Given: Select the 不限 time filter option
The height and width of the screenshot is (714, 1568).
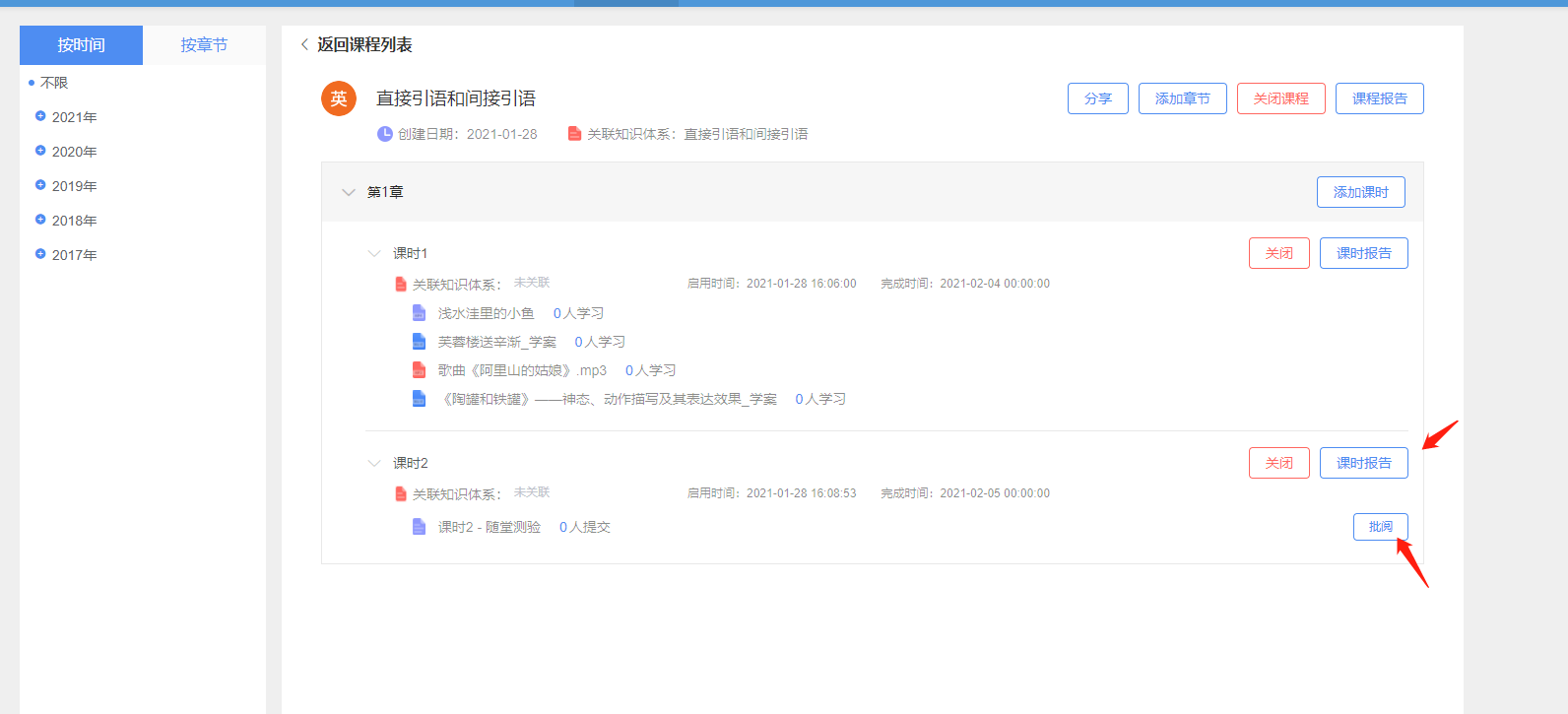Looking at the screenshot, I should pos(54,83).
